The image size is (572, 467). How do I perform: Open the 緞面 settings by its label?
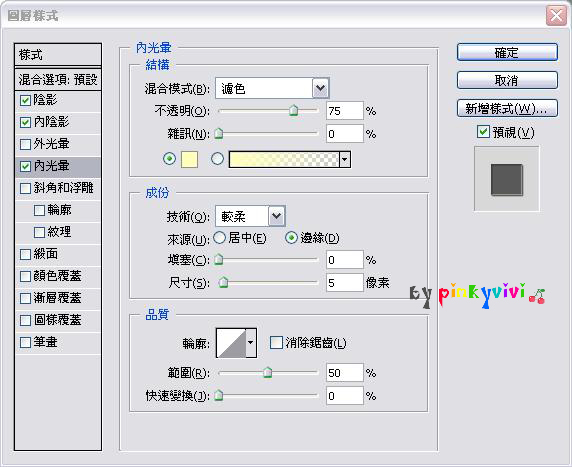tap(45, 254)
